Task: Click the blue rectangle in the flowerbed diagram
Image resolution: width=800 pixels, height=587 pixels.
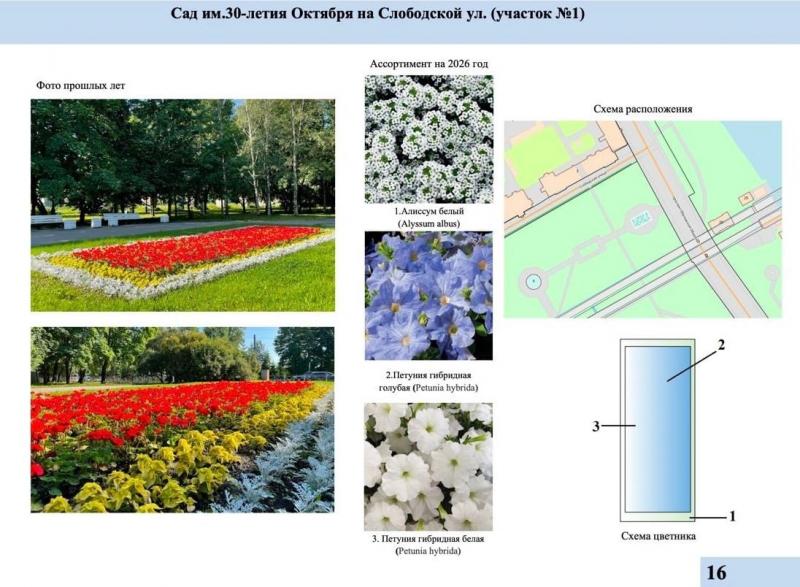Action: 658,427
